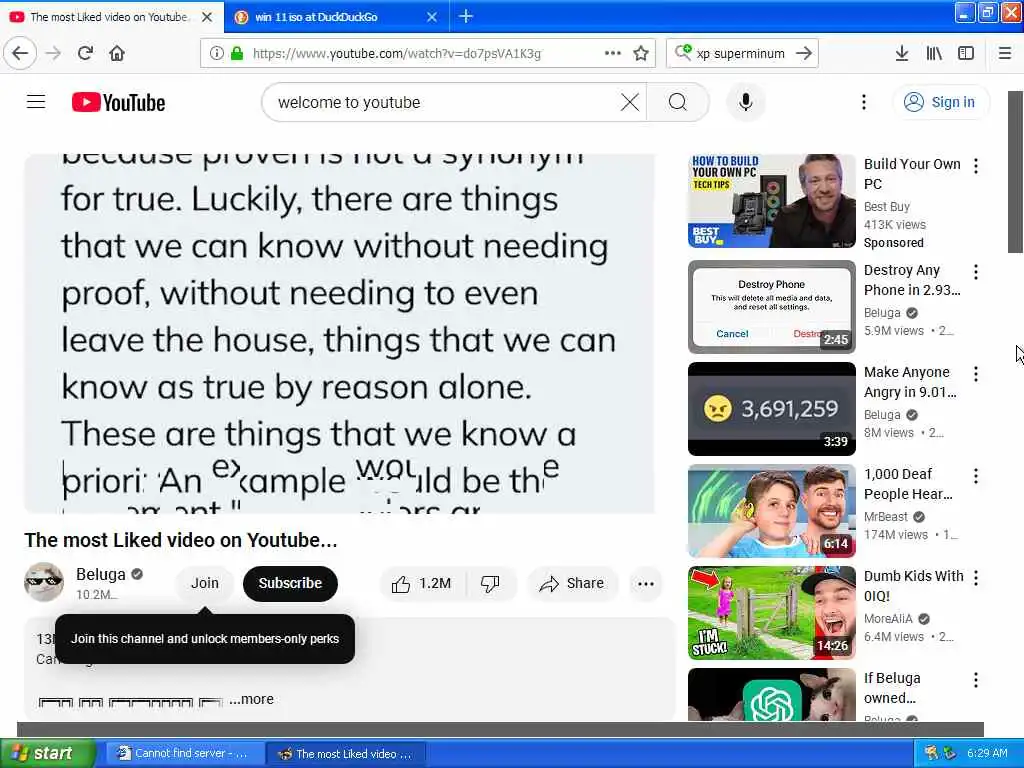Image resolution: width=1024 pixels, height=768 pixels.
Task: Open options for Make Anyone Angry video
Action: pyautogui.click(x=976, y=374)
